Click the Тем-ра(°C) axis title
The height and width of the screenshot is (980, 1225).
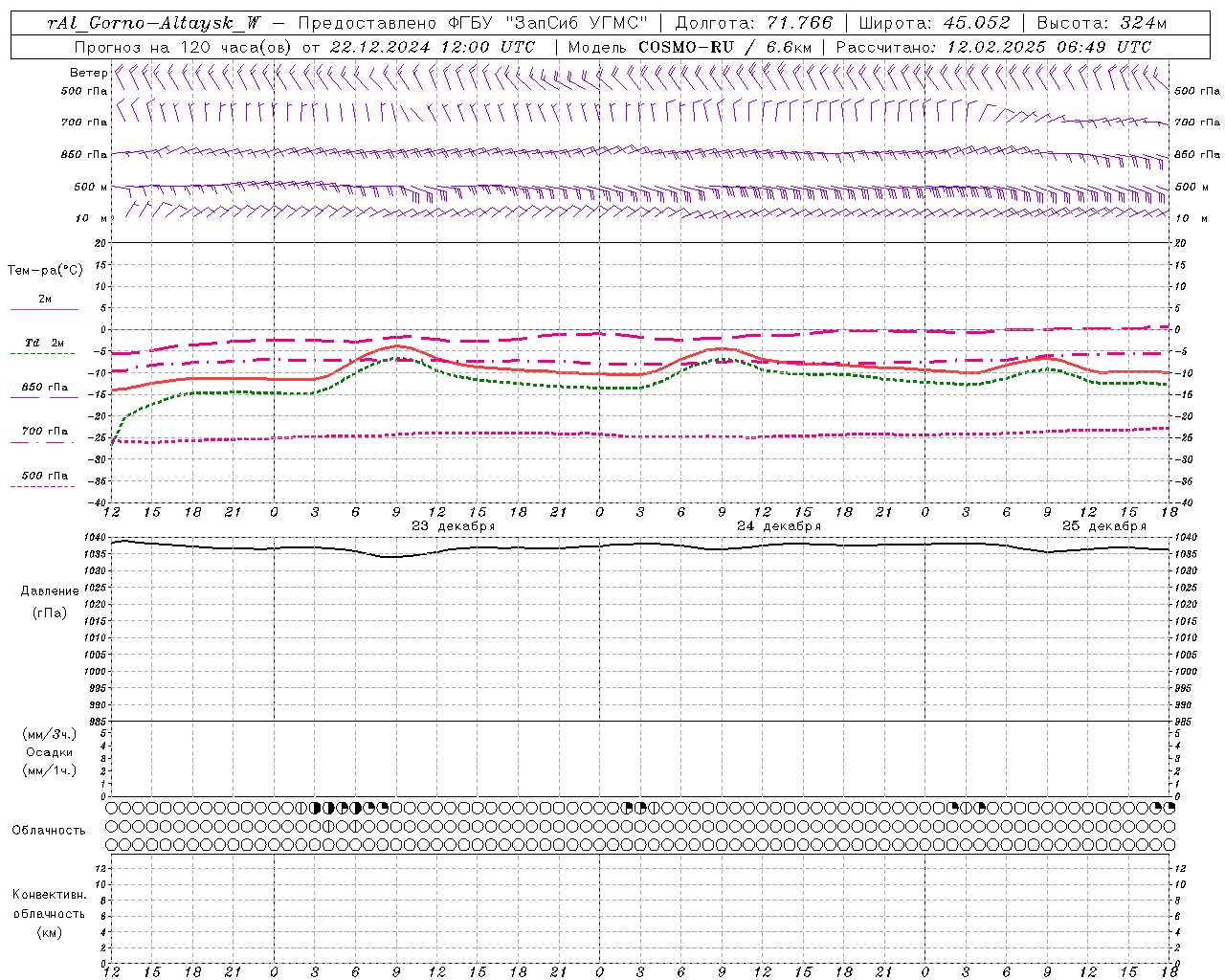(45, 271)
